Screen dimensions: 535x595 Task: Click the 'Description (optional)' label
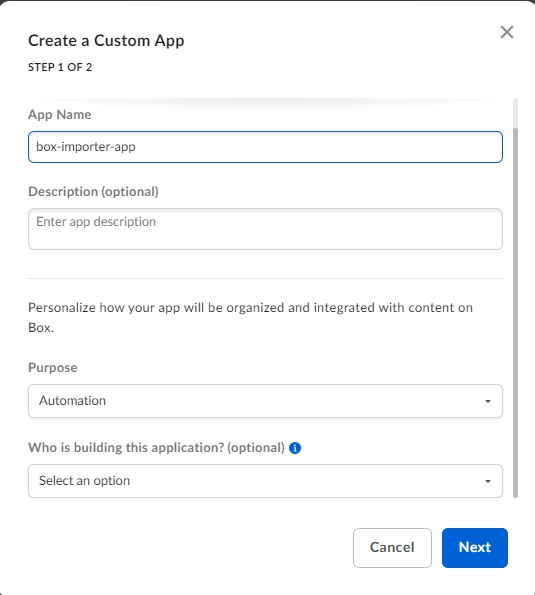pos(93,192)
